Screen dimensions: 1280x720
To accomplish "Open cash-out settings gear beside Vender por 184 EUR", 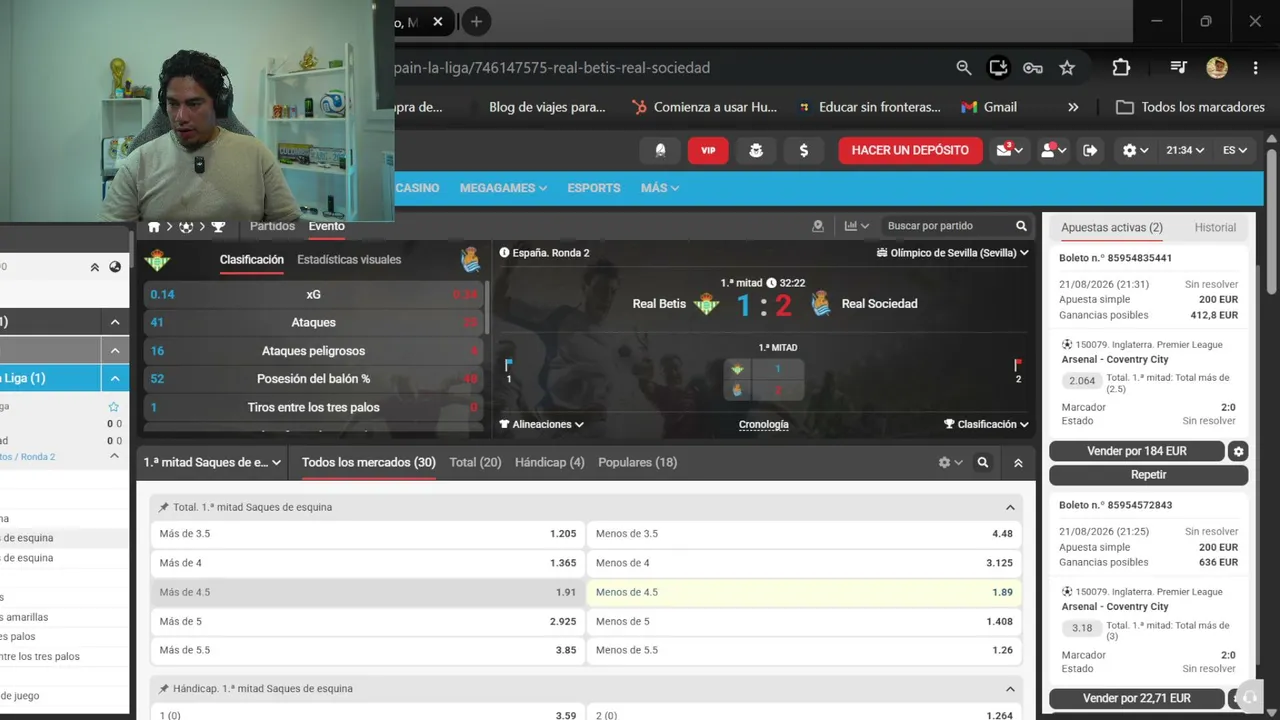I will [1239, 451].
